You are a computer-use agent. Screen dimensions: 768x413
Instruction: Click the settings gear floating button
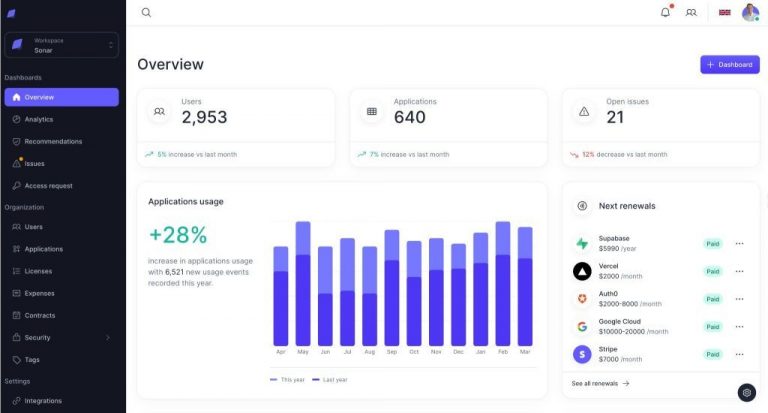point(746,392)
